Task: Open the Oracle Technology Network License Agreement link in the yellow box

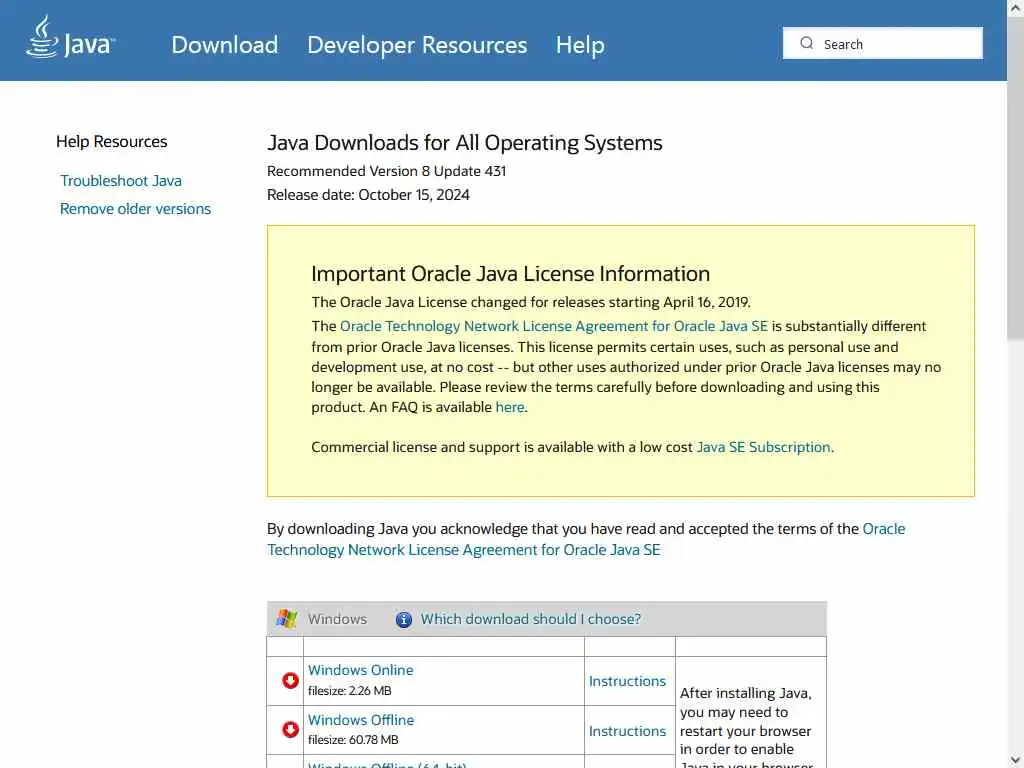Action: pyautogui.click(x=554, y=326)
